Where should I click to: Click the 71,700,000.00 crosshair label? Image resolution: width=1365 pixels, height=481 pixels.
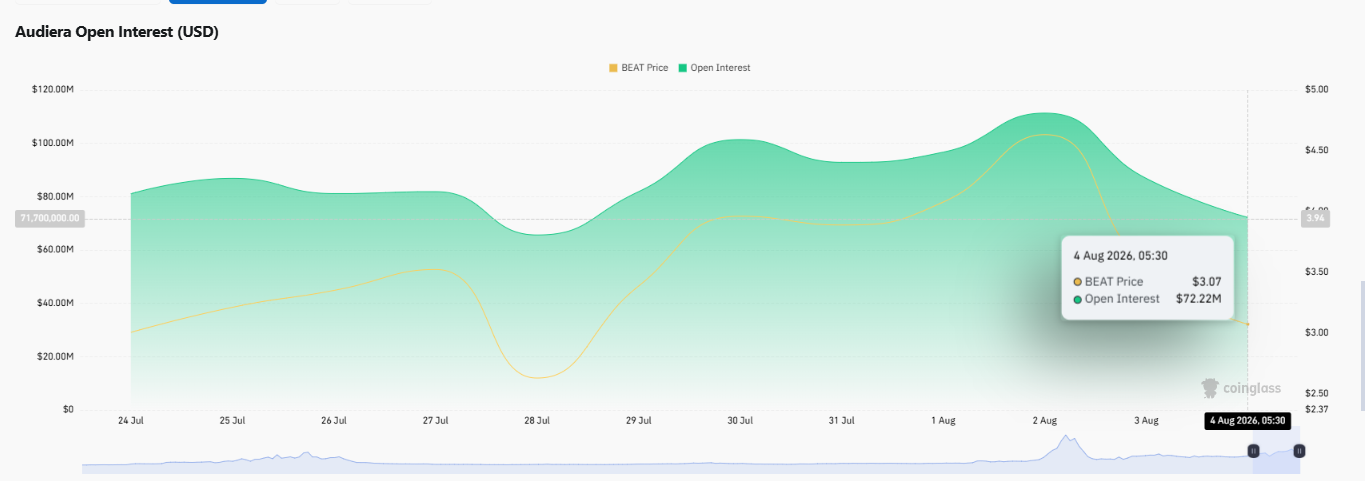pos(49,218)
